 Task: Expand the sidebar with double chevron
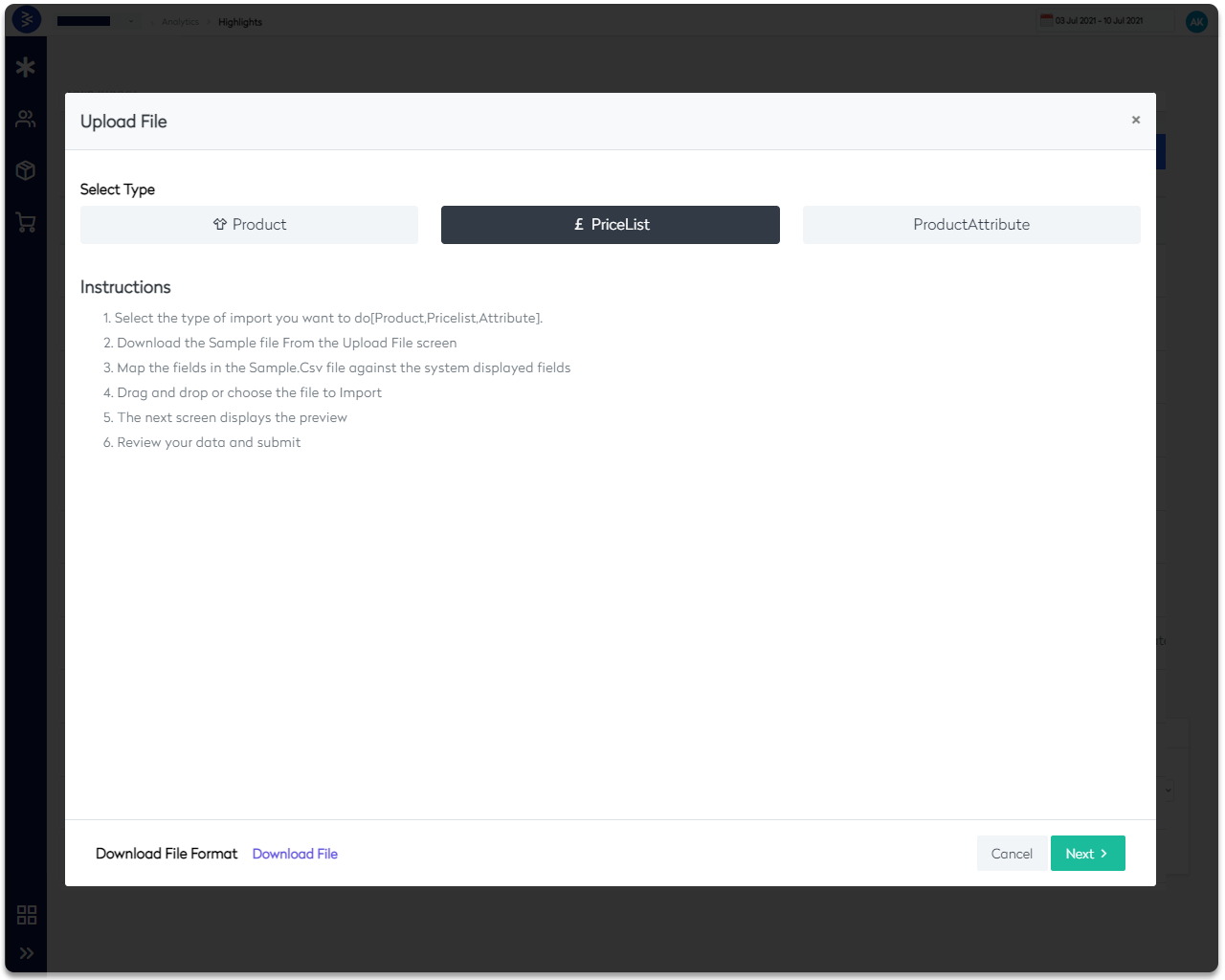pyautogui.click(x=26, y=953)
